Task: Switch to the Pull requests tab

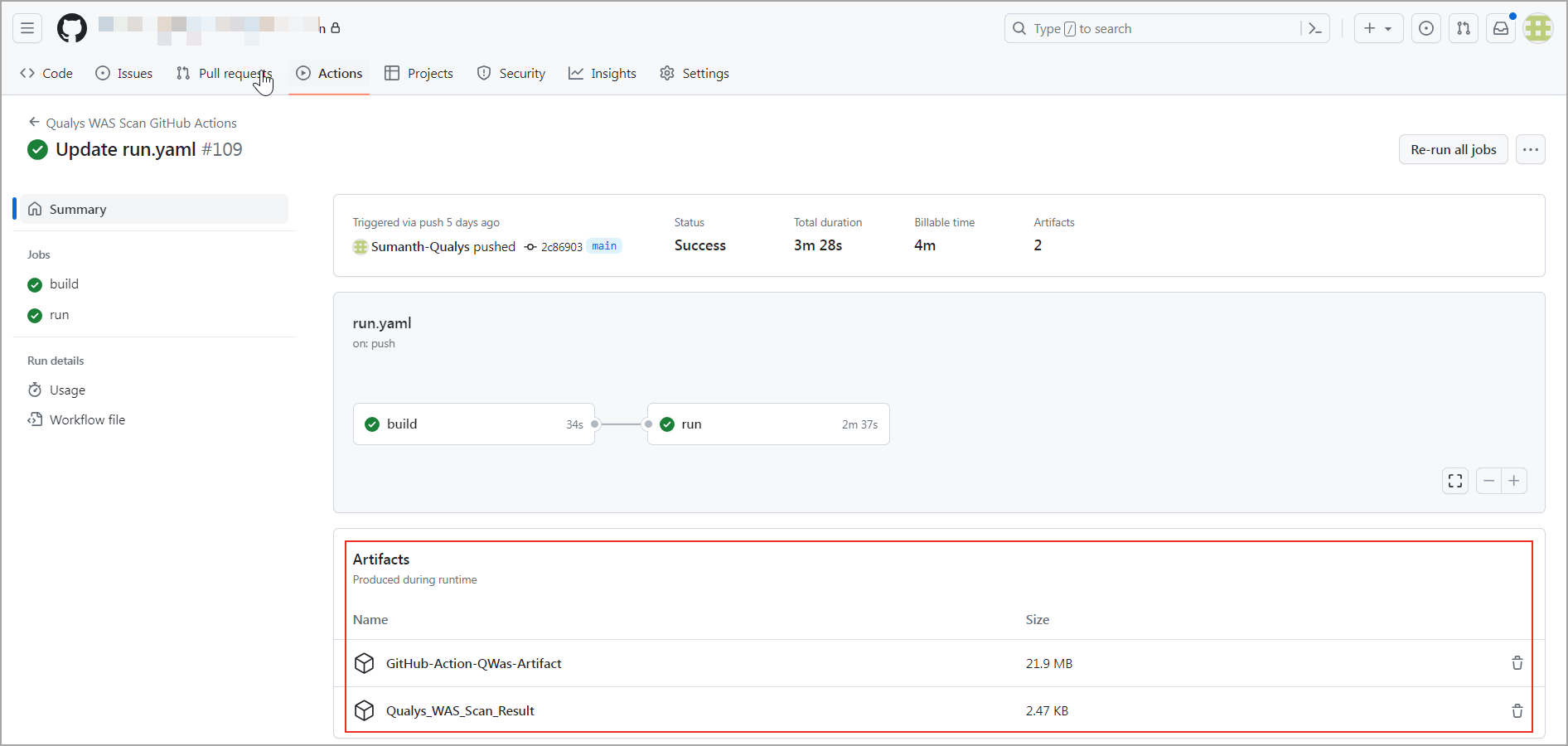Action: [224, 74]
